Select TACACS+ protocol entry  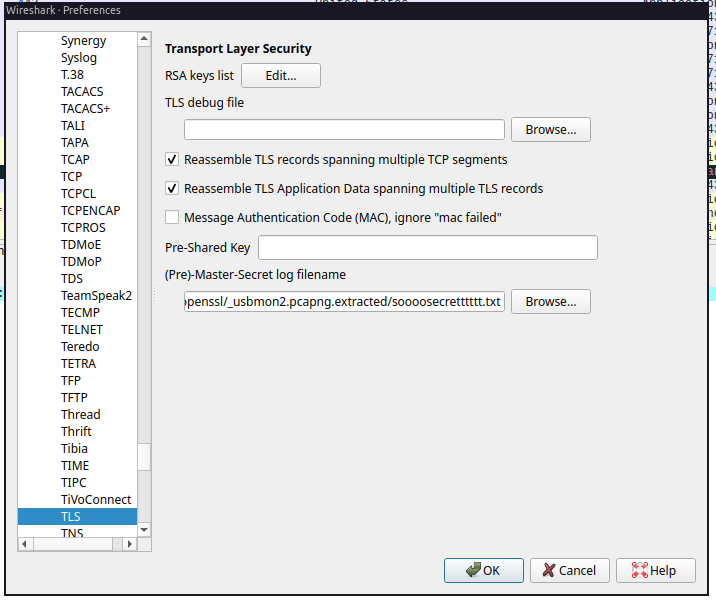85,108
